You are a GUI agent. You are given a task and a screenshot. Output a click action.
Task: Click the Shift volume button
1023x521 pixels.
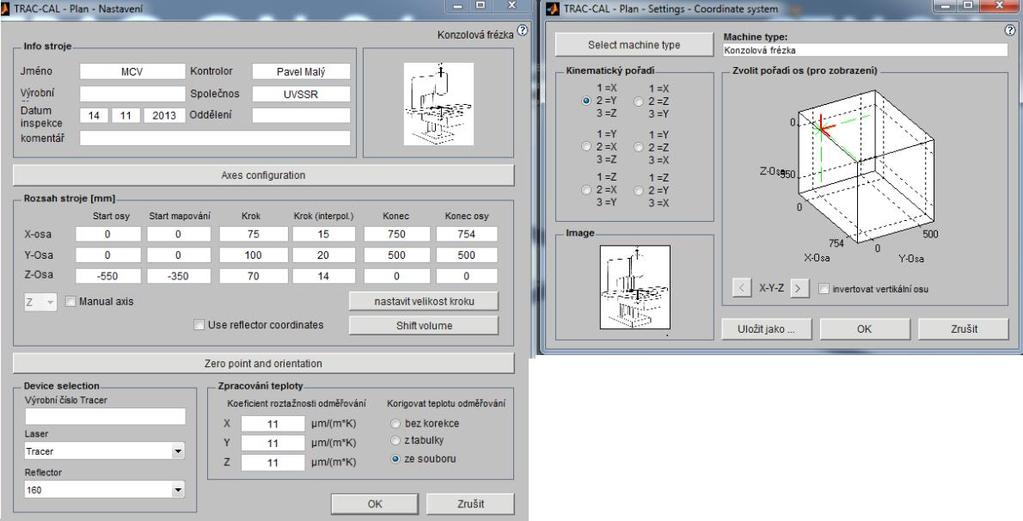point(424,325)
